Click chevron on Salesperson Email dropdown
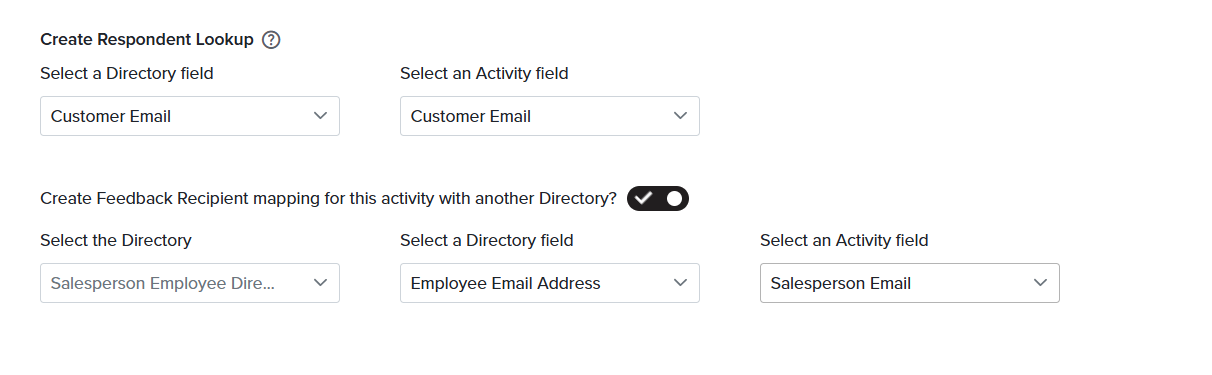This screenshot has height=375, width=1212. pos(1040,283)
